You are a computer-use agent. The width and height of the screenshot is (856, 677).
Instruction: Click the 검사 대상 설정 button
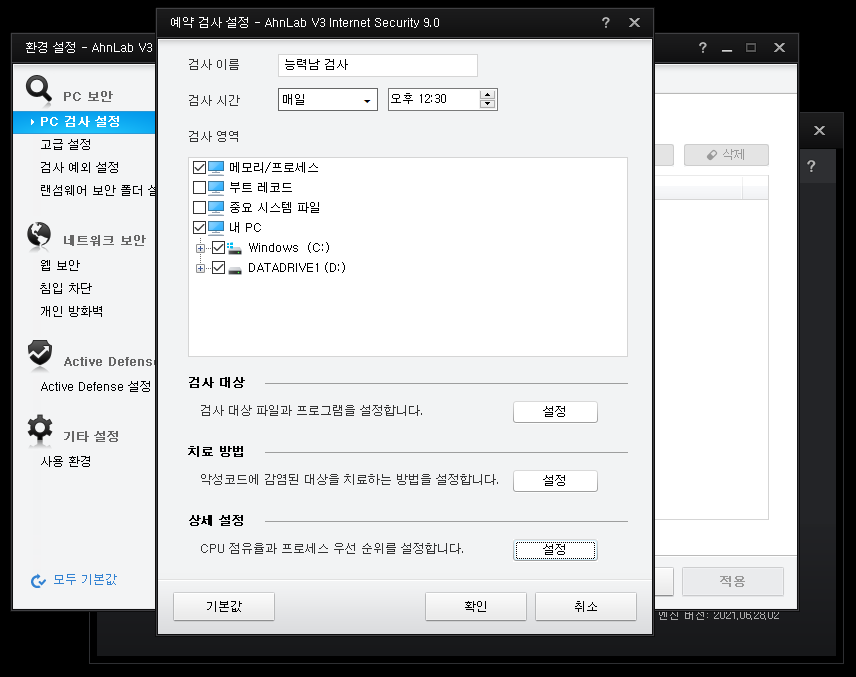pos(555,412)
